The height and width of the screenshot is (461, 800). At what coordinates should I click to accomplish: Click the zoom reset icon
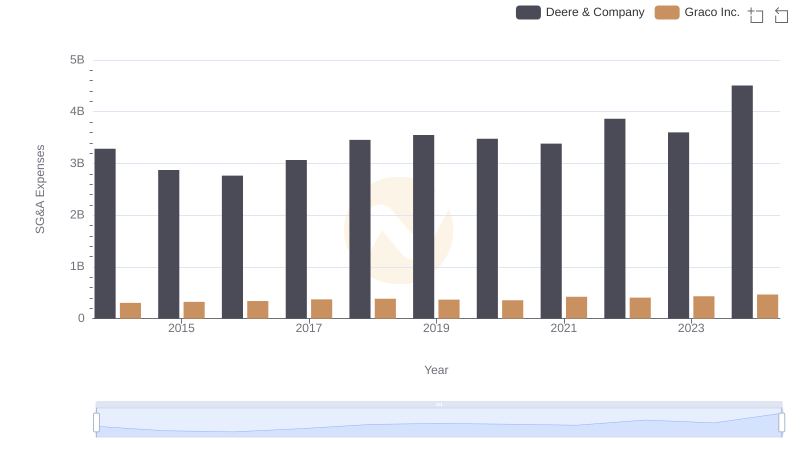tap(781, 15)
